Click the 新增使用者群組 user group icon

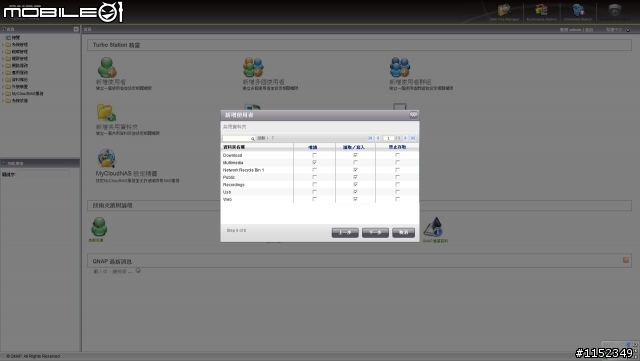[400, 67]
